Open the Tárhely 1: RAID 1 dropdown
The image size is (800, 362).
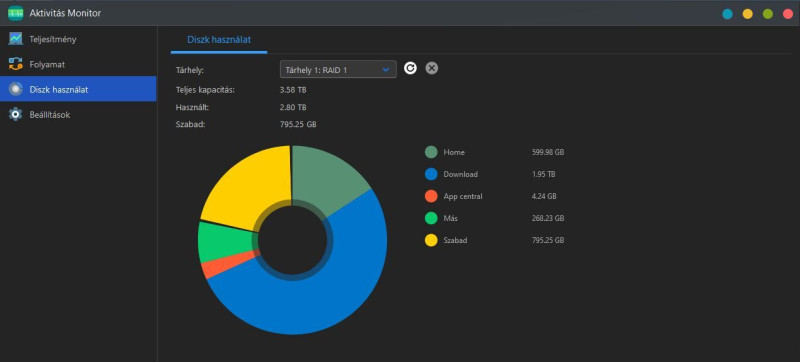click(338, 69)
